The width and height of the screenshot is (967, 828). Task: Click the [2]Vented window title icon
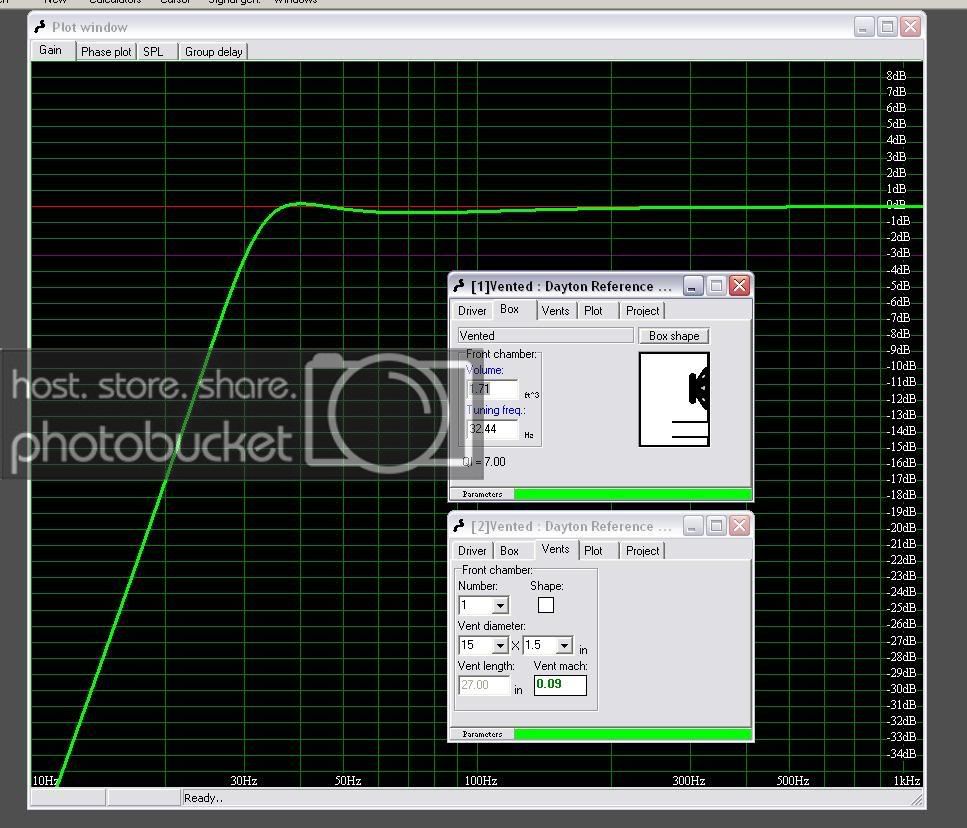pos(459,526)
